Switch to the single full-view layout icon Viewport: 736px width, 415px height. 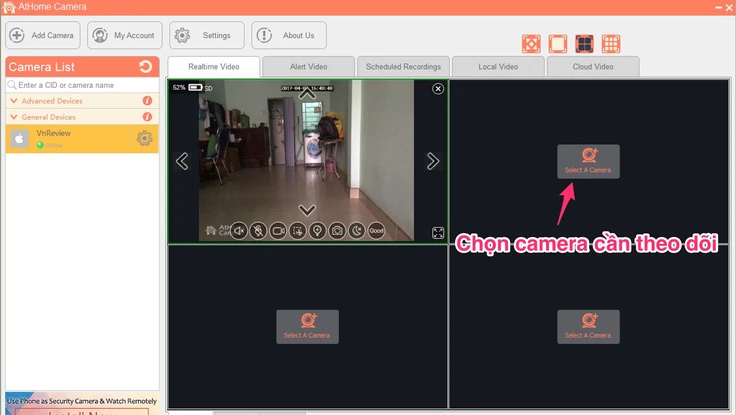coord(531,44)
